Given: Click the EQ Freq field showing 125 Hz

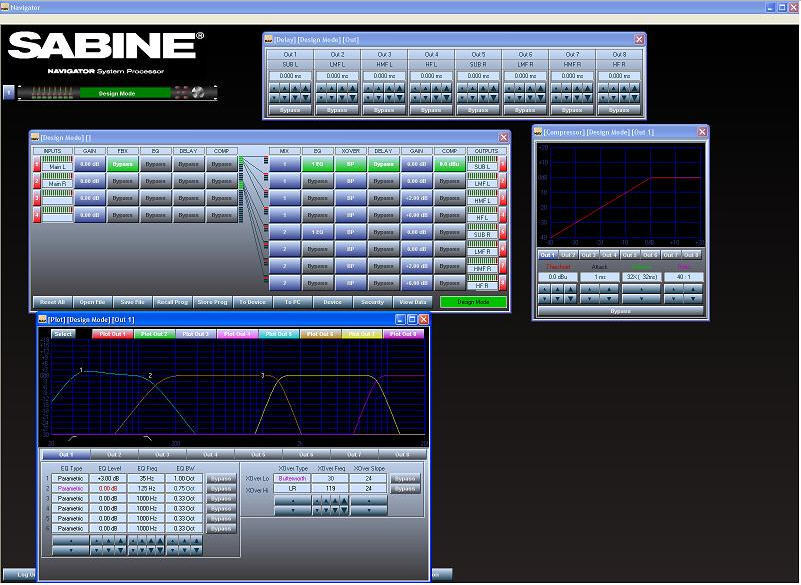Looking at the screenshot, I should [146, 488].
